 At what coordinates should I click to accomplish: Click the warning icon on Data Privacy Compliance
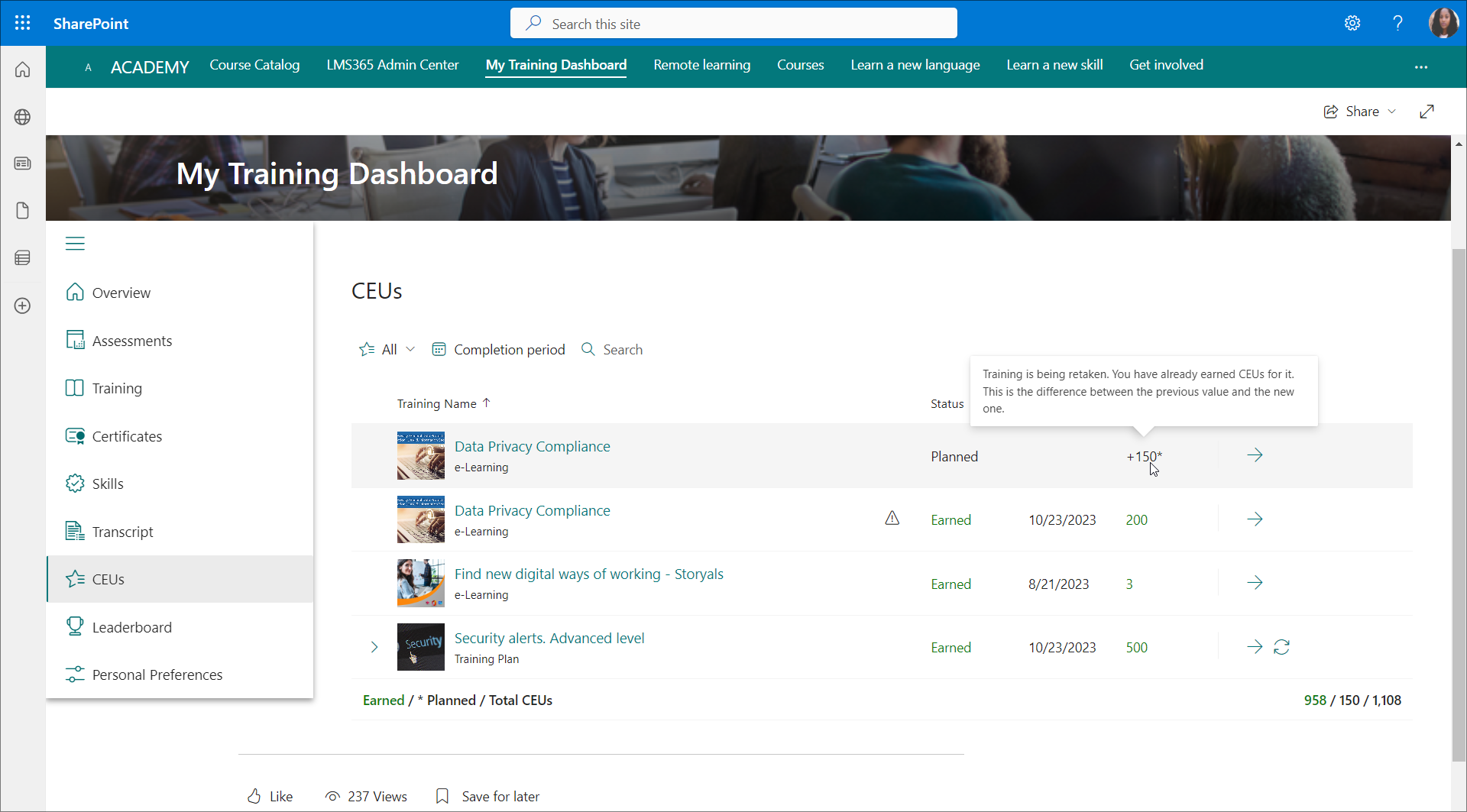point(892,519)
